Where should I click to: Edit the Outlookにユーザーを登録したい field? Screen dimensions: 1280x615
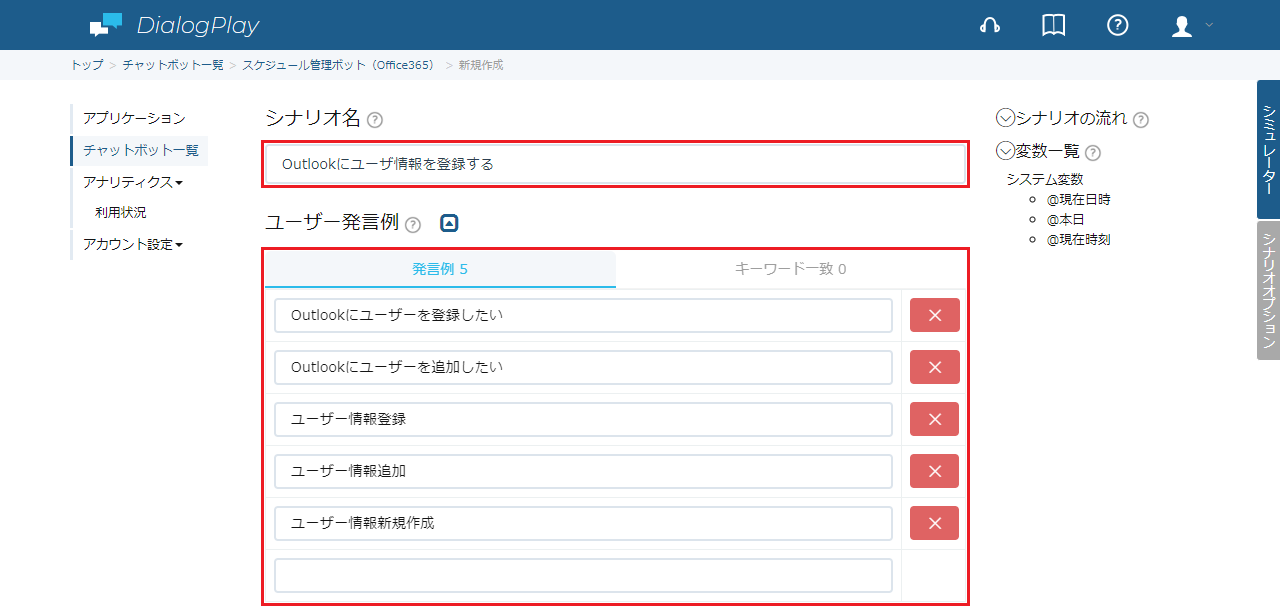[x=583, y=315]
